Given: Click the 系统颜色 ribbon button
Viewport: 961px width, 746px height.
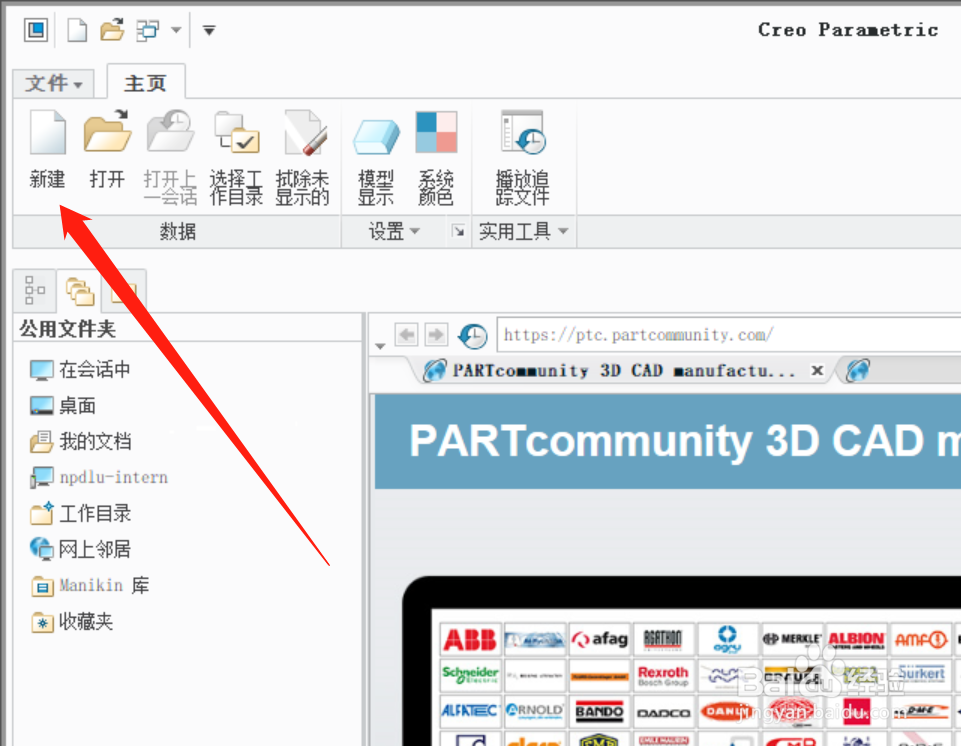Looking at the screenshot, I should tap(436, 158).
